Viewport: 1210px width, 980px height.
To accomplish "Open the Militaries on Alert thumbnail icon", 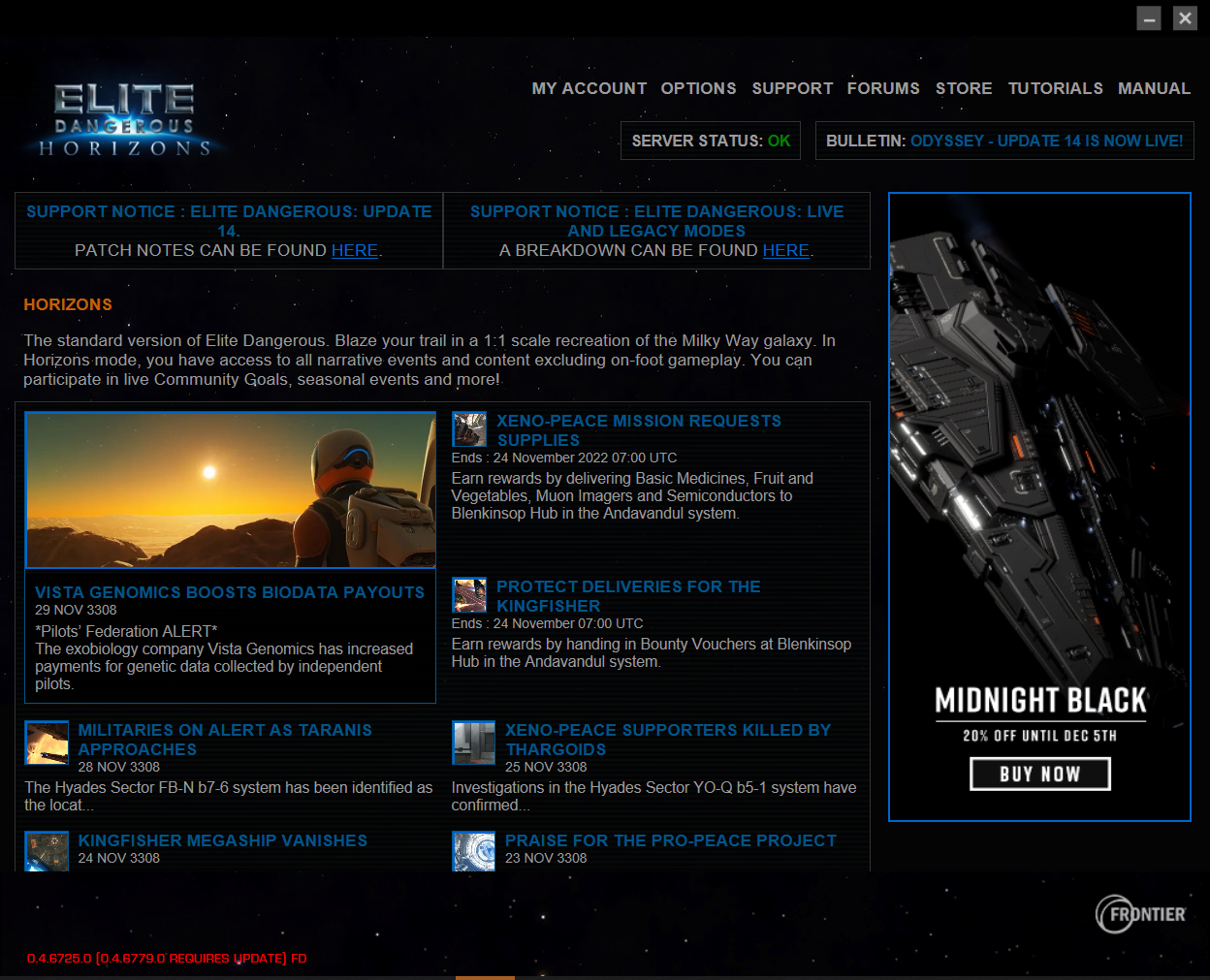I will 47,743.
